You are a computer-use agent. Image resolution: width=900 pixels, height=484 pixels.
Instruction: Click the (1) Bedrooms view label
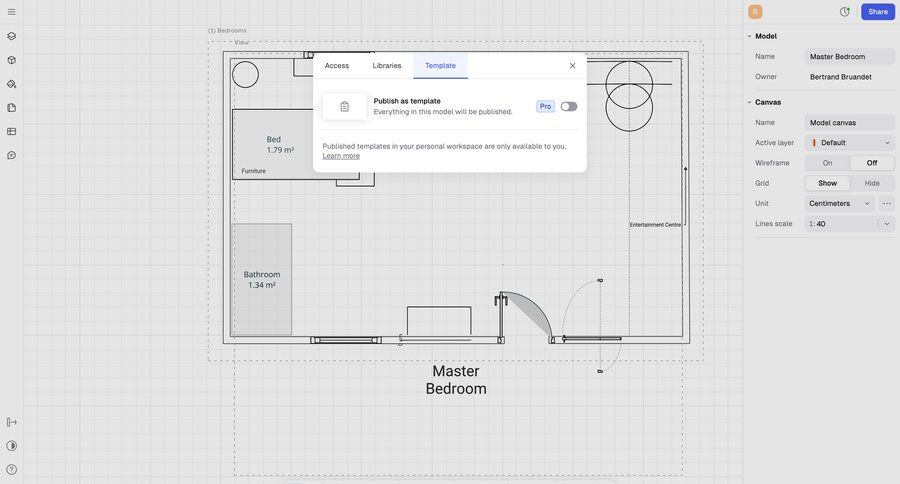(x=227, y=30)
